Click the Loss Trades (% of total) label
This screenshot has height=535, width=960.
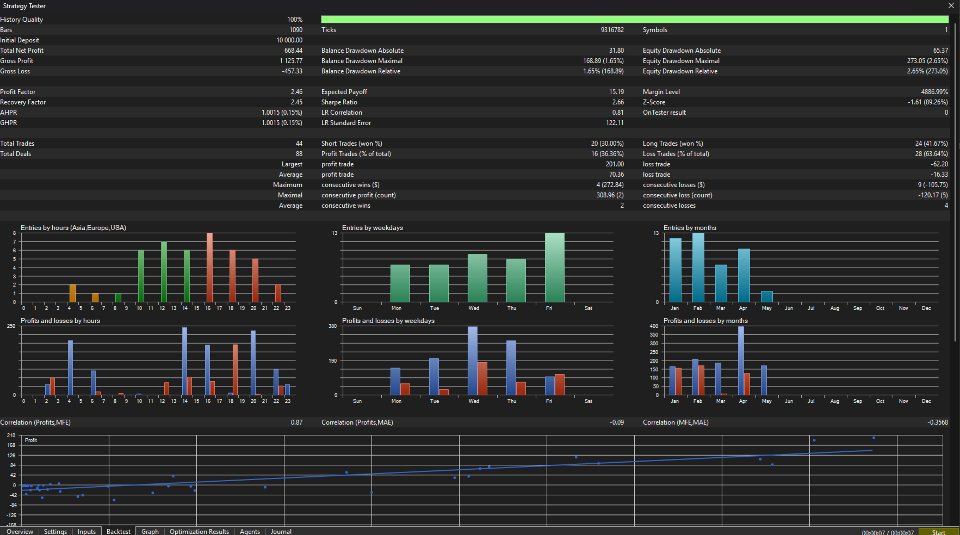(675, 154)
